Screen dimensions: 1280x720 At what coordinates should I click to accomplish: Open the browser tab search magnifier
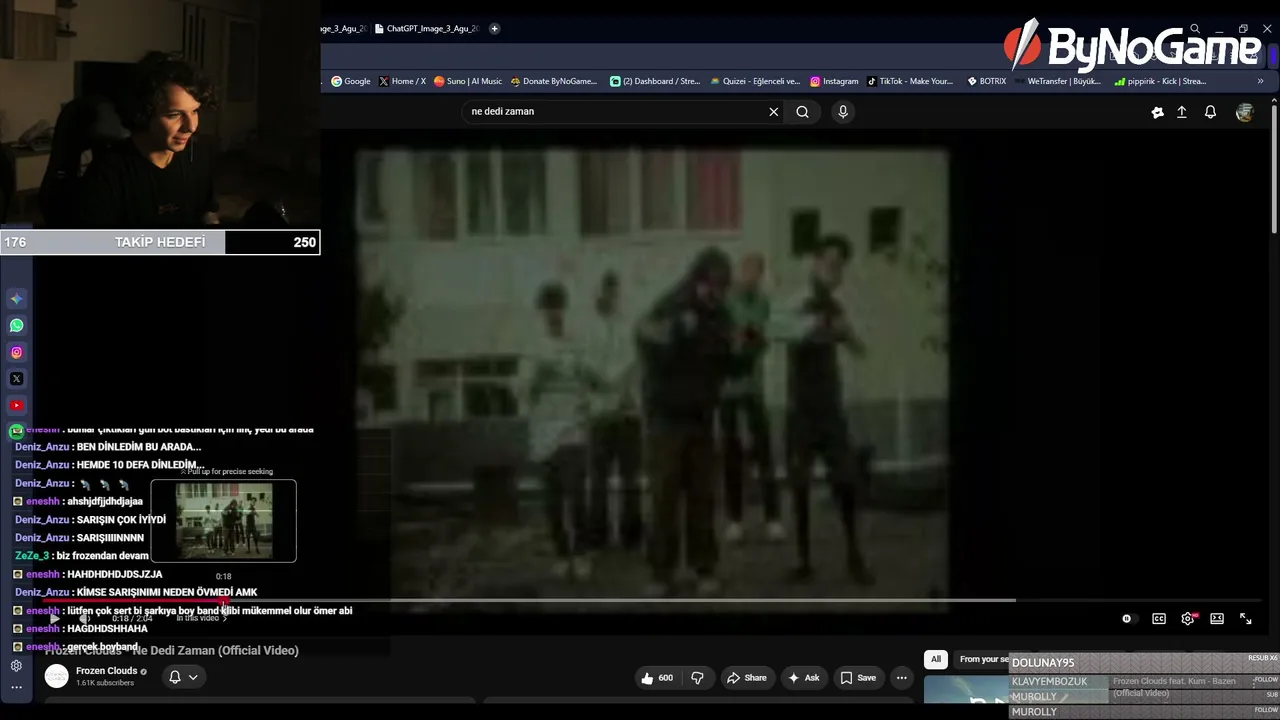[1195, 29]
